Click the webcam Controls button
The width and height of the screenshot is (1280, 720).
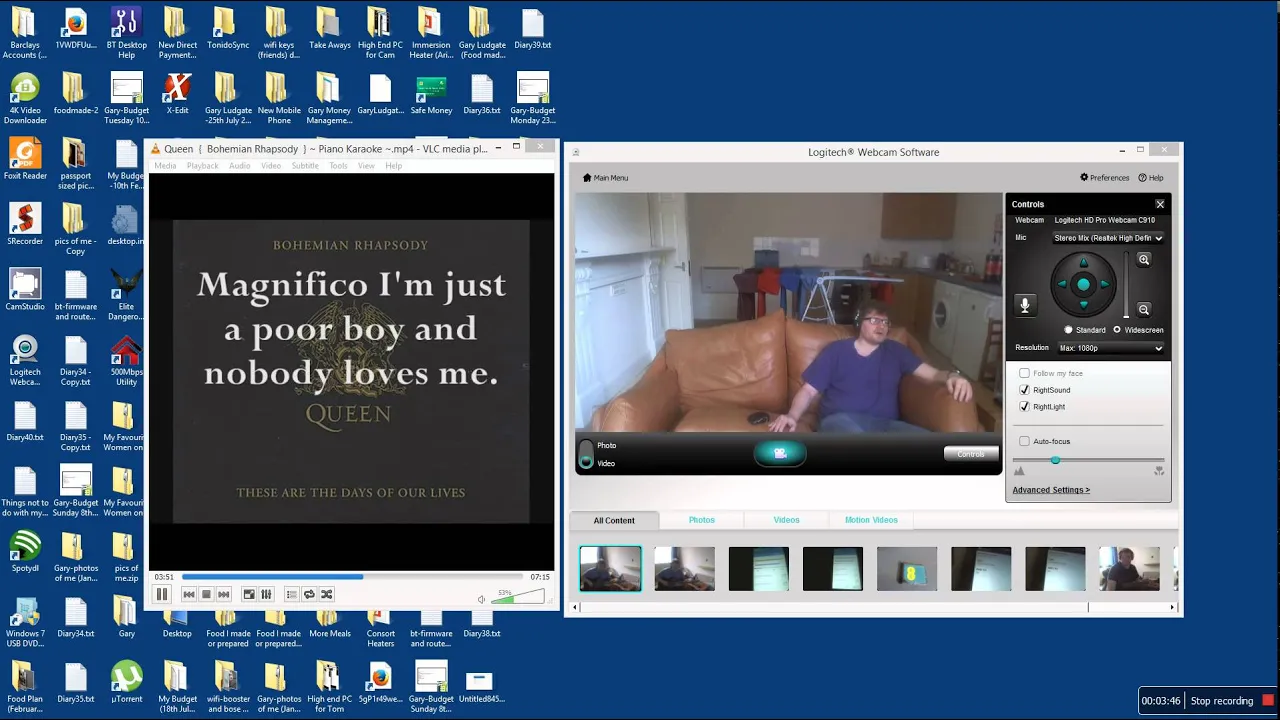click(971, 454)
